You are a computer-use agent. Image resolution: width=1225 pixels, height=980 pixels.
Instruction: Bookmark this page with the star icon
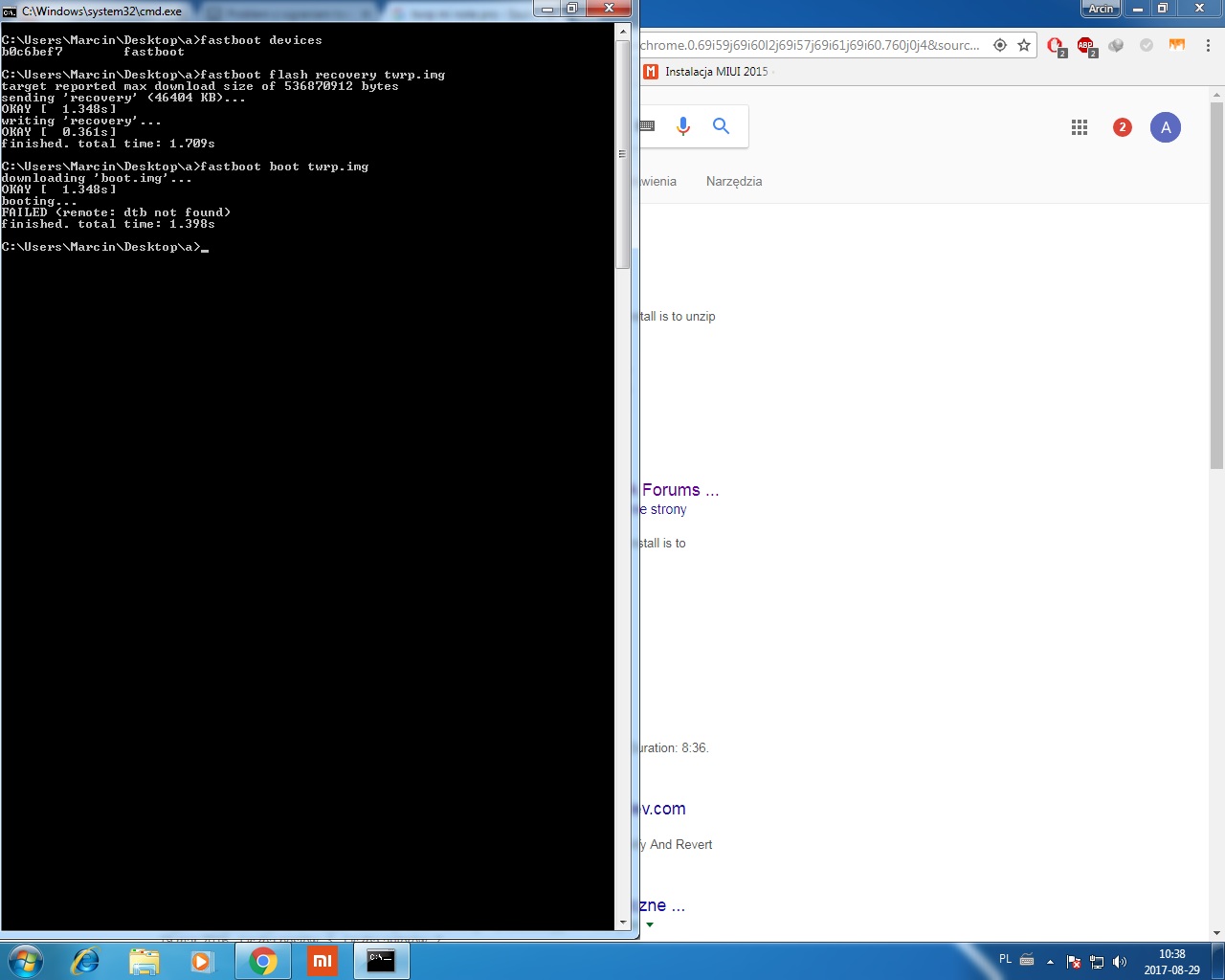(x=1024, y=45)
